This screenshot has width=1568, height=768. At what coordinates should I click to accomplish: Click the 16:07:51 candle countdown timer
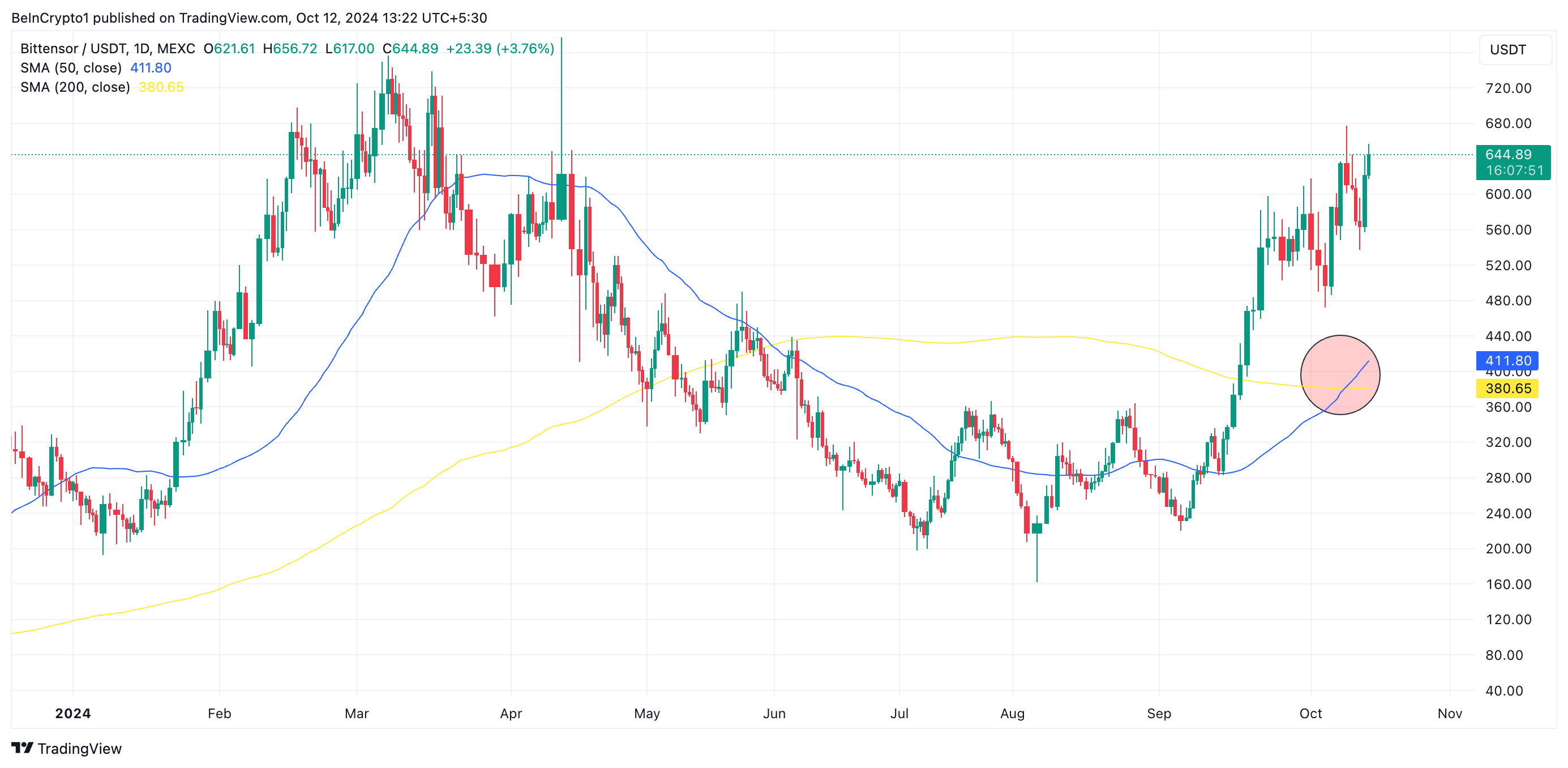[x=1514, y=170]
